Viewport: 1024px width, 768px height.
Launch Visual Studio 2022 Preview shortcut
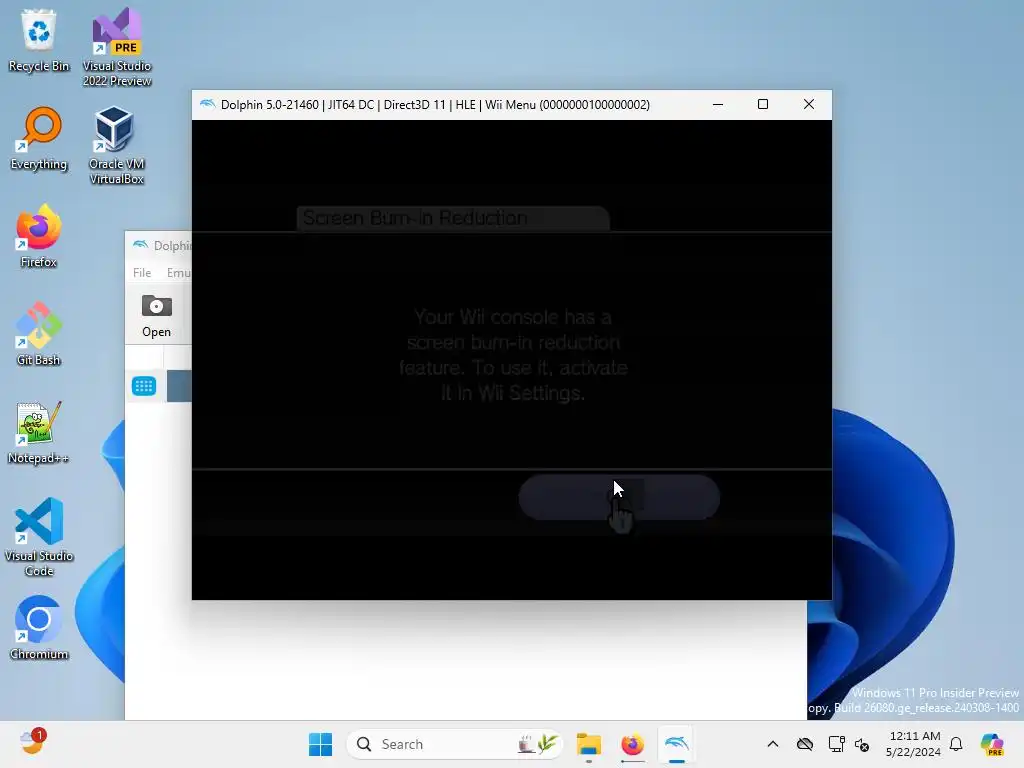point(117,47)
